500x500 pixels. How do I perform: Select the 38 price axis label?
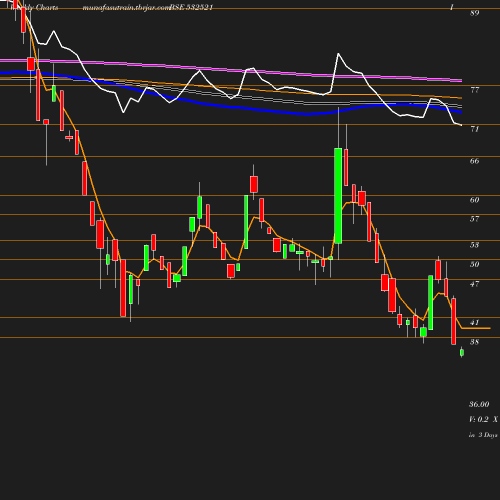(x=474, y=342)
